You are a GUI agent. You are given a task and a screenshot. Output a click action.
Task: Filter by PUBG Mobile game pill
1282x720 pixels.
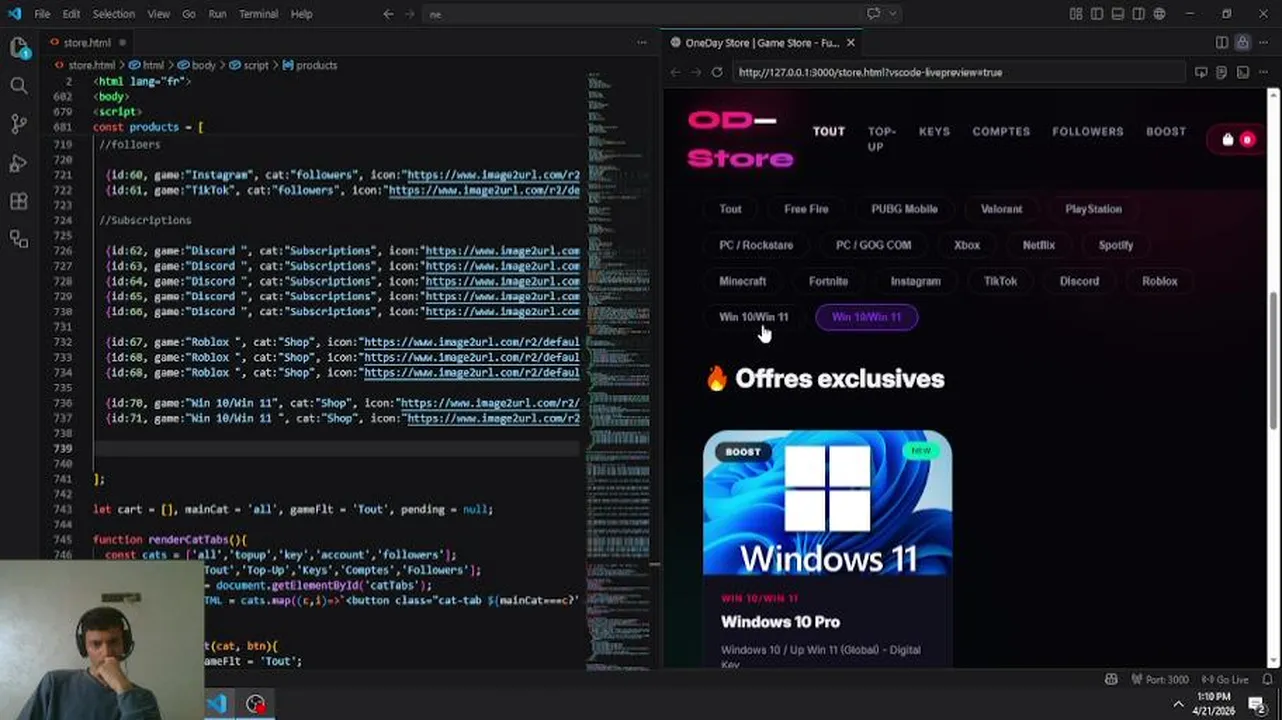click(904, 209)
